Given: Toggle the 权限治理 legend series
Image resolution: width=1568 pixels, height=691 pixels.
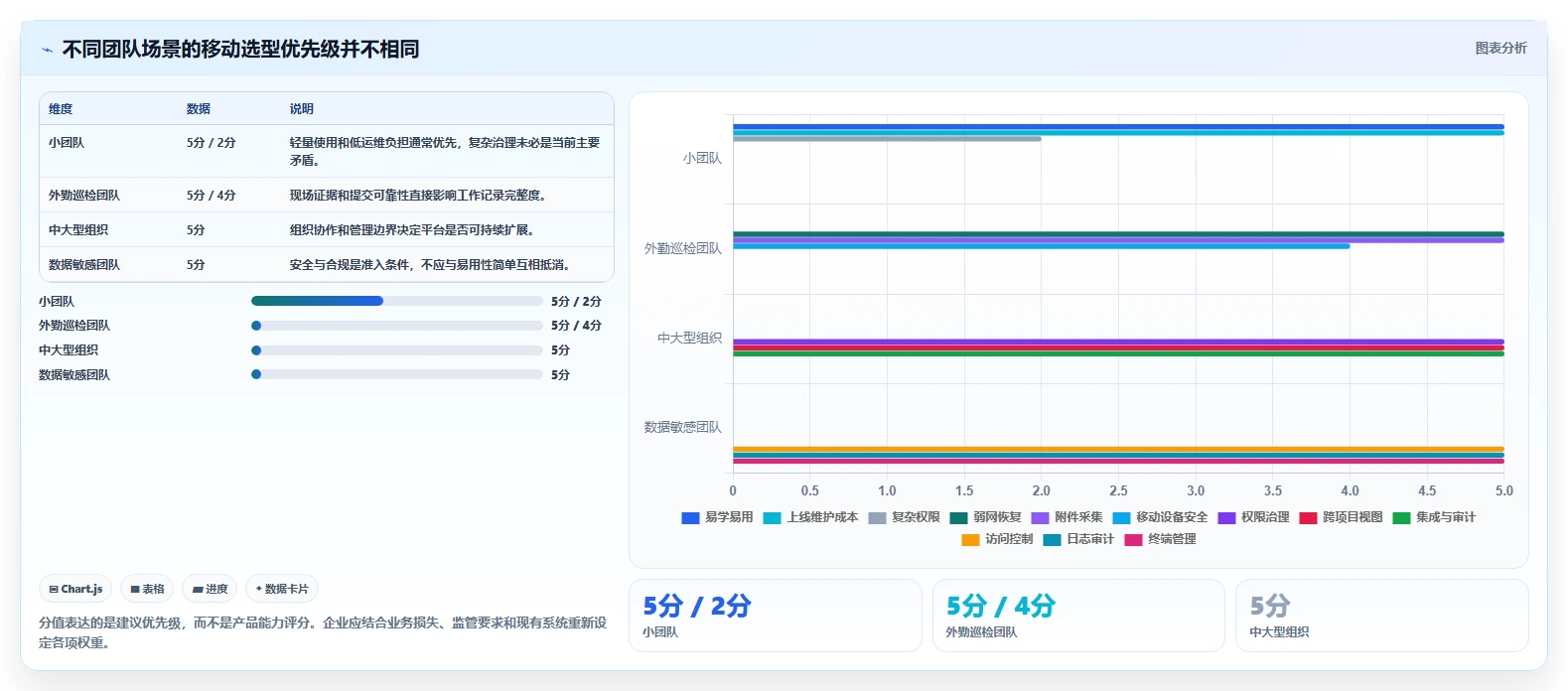Looking at the screenshot, I should click(1253, 517).
